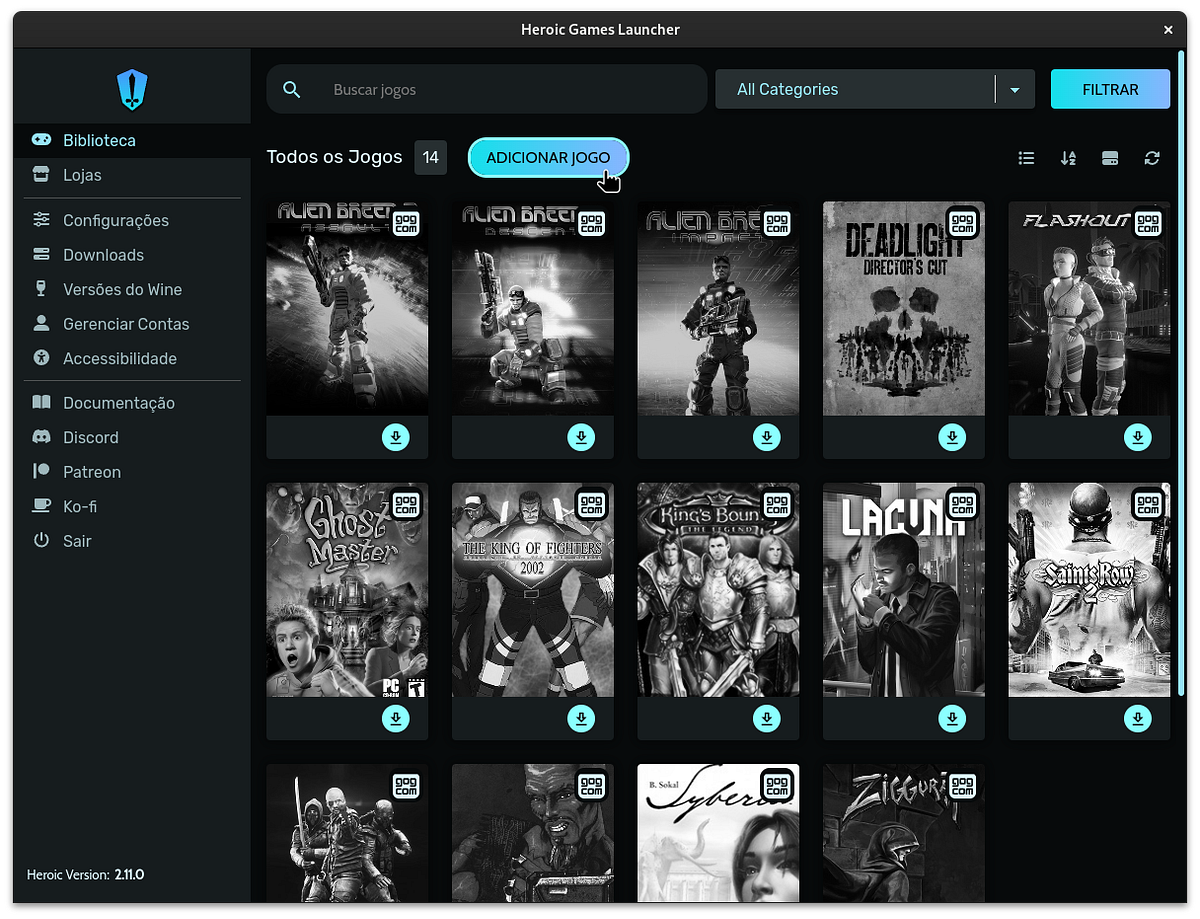Open the Ghost Master cover thumbnail
This screenshot has width=1200, height=919.
click(347, 590)
